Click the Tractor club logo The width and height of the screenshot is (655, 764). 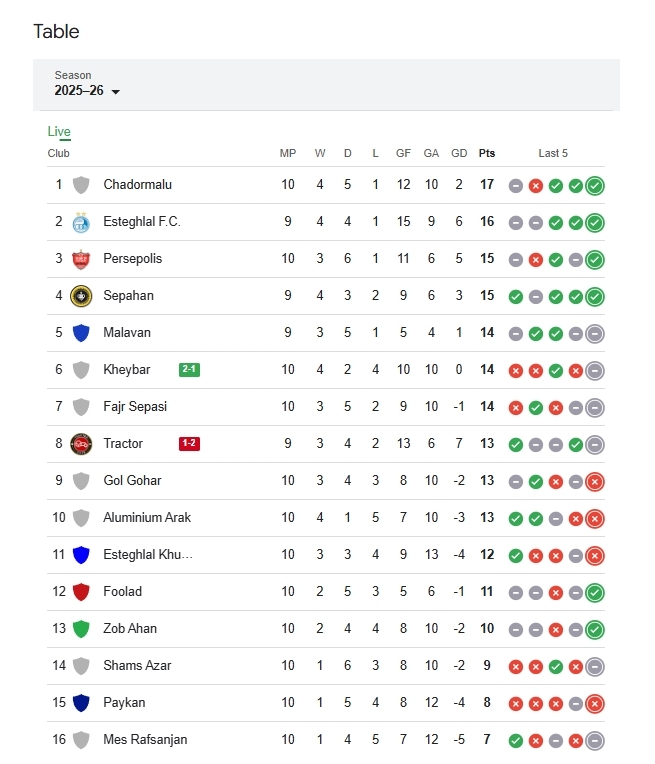click(81, 444)
